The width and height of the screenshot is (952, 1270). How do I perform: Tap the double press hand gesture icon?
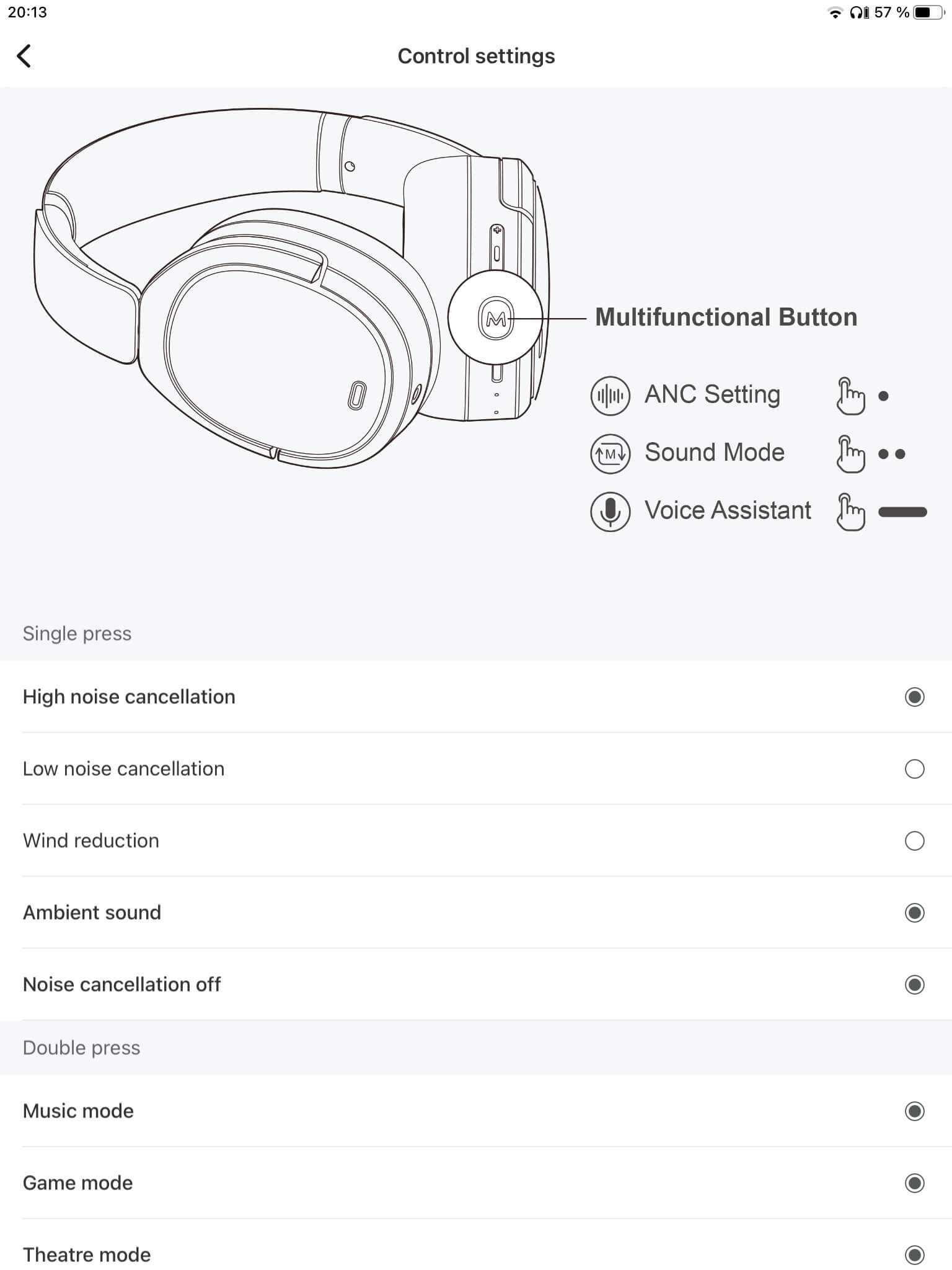pyautogui.click(x=850, y=454)
